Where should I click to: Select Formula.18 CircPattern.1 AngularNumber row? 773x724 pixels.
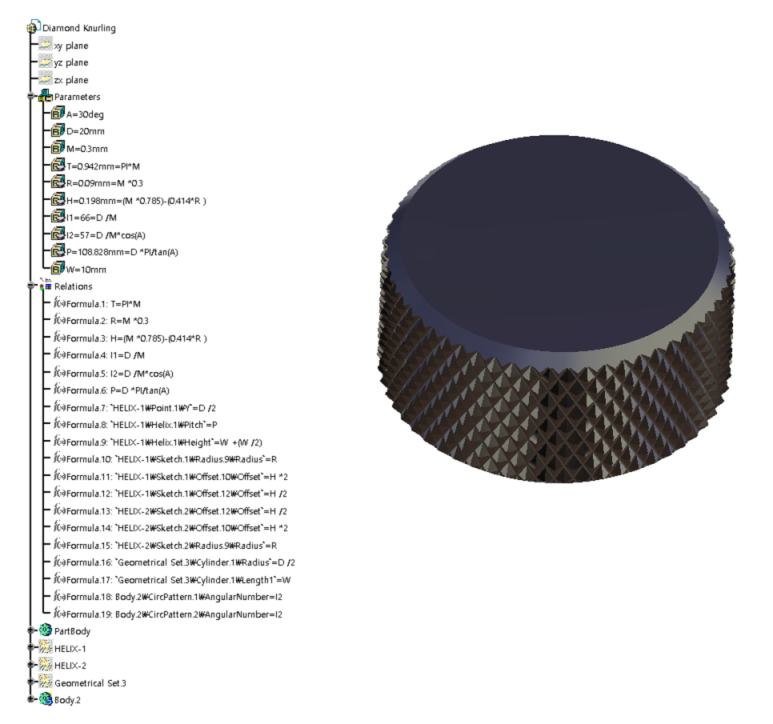[168, 597]
